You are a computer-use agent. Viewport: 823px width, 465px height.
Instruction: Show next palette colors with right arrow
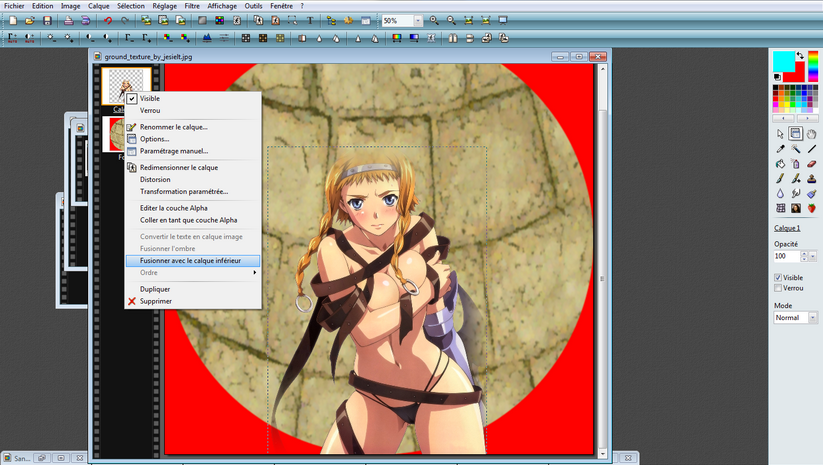point(807,118)
